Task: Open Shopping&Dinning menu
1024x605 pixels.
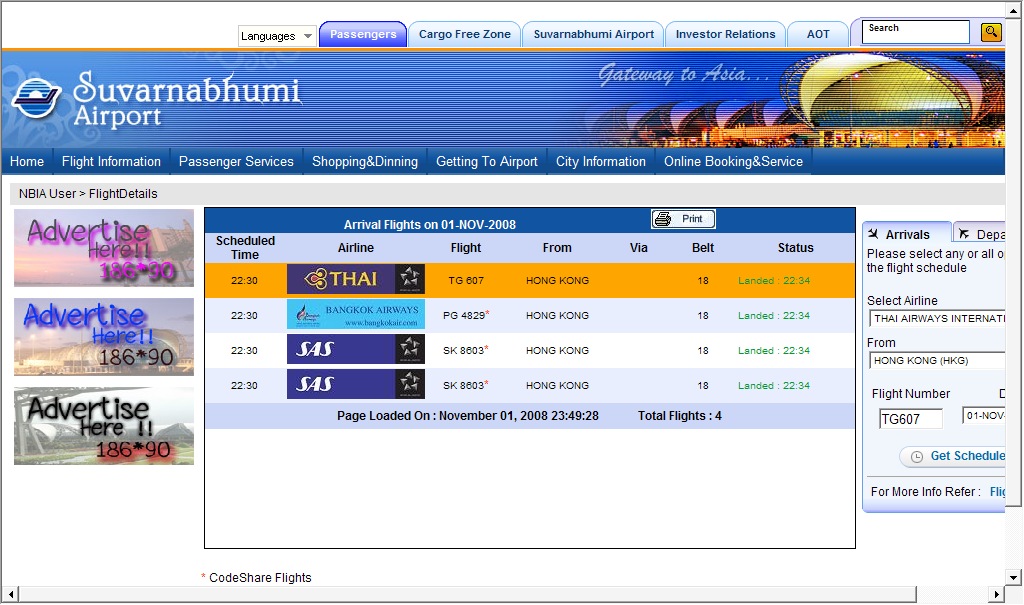Action: [365, 161]
